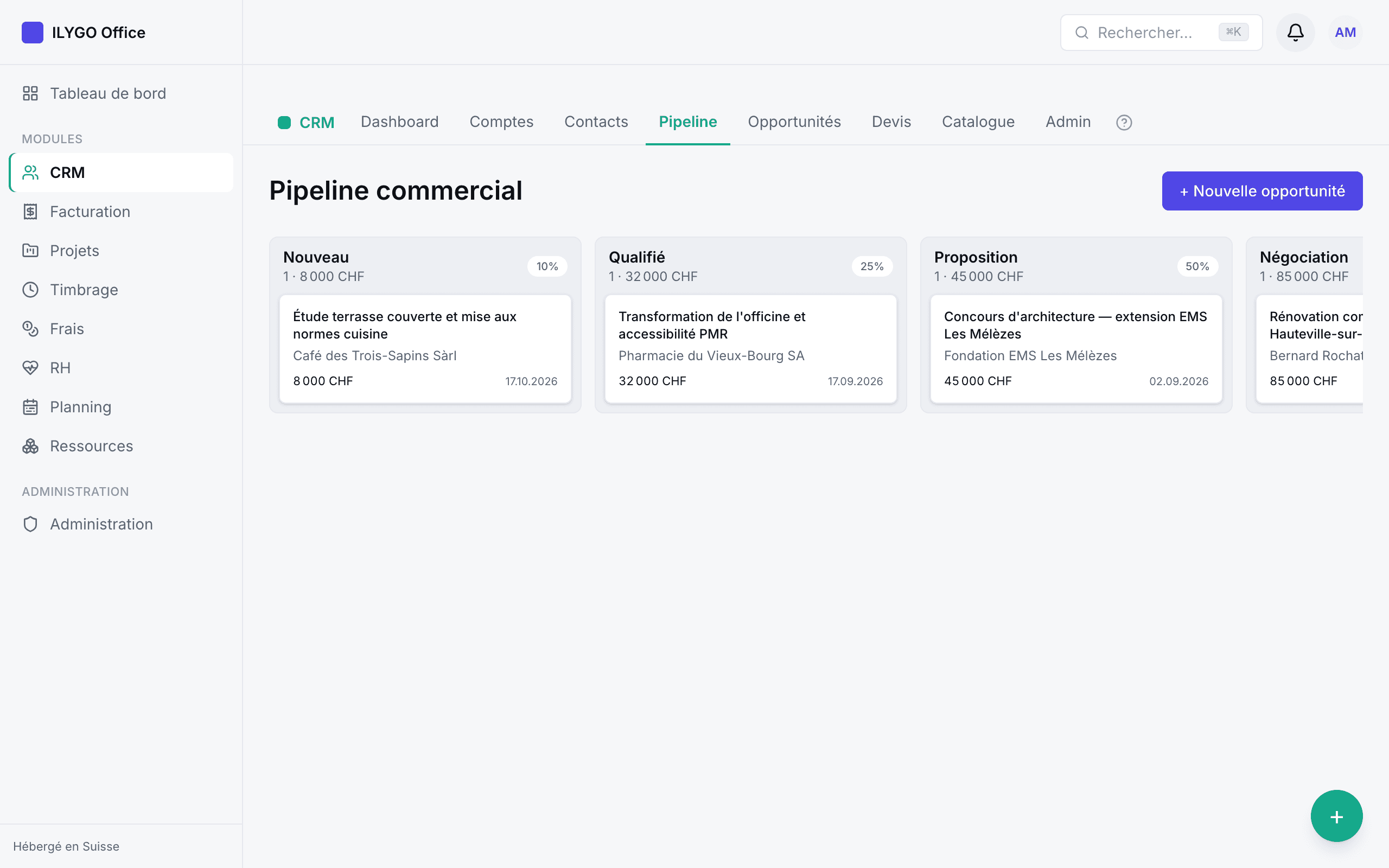Open Planning module link
Image resolution: width=1389 pixels, height=868 pixels.
click(122, 406)
